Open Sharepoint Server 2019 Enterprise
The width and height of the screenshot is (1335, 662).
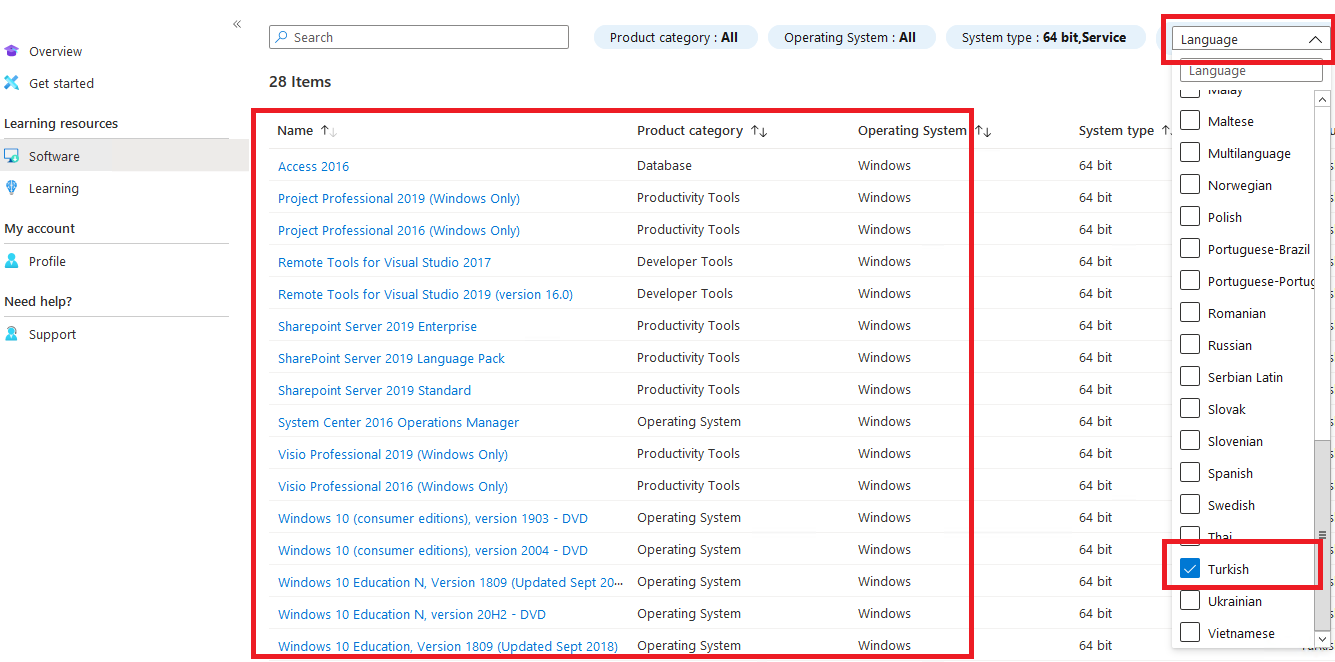377,326
